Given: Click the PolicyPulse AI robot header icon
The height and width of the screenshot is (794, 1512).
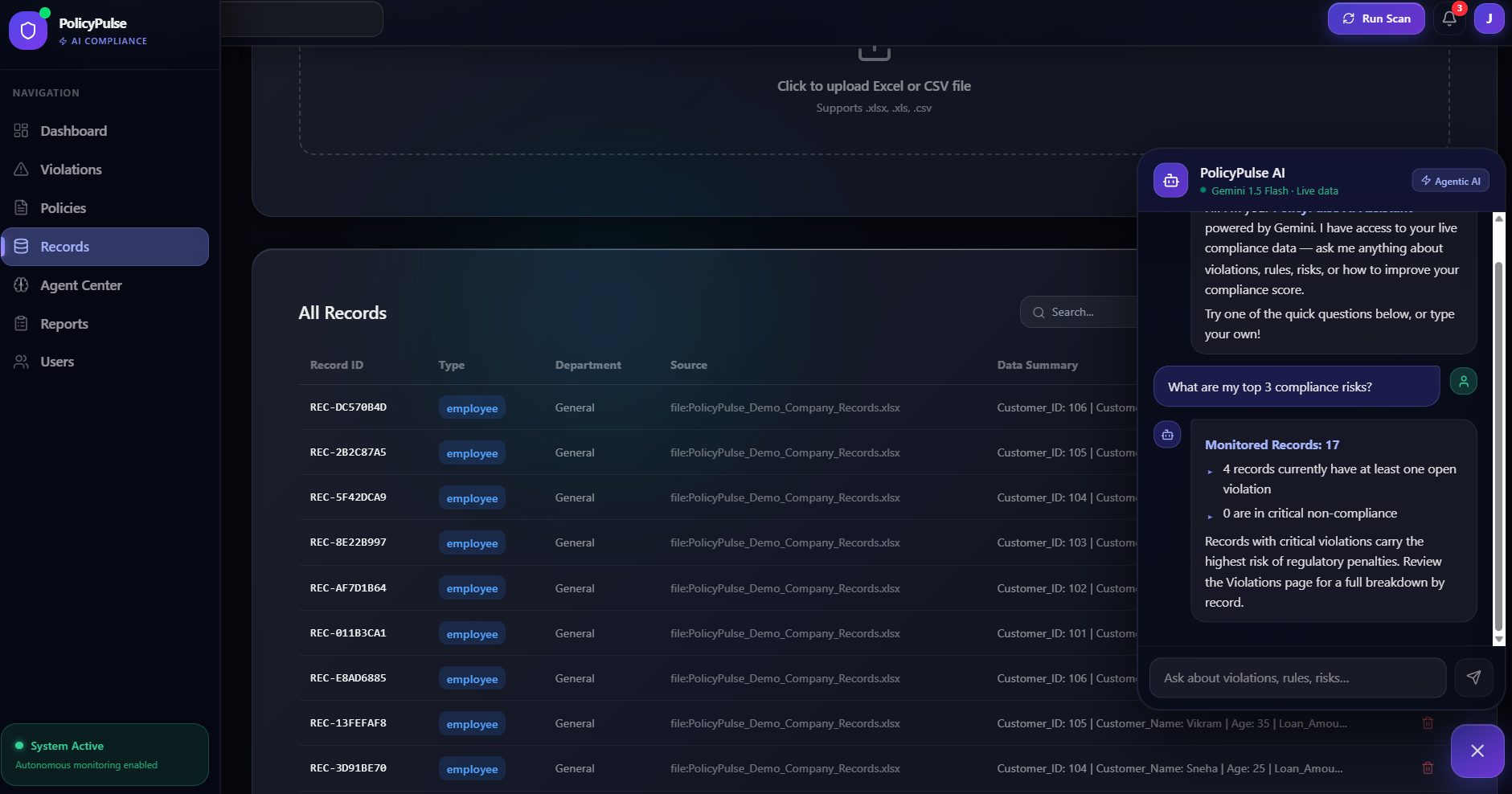Looking at the screenshot, I should coord(1170,181).
